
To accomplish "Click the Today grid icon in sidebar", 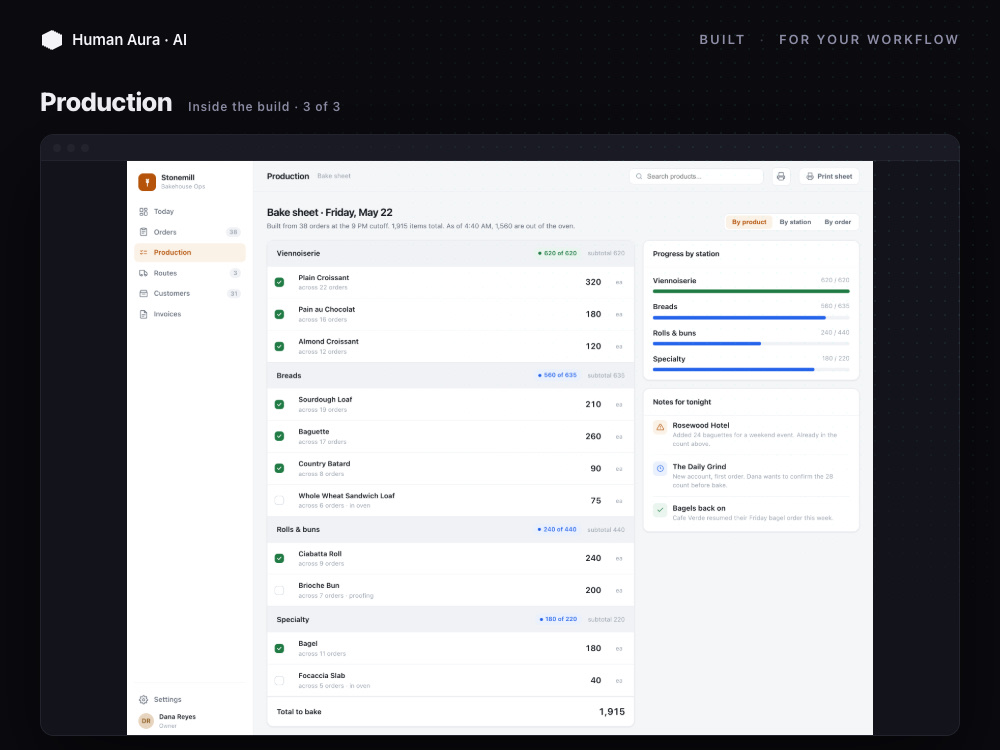I will (143, 212).
